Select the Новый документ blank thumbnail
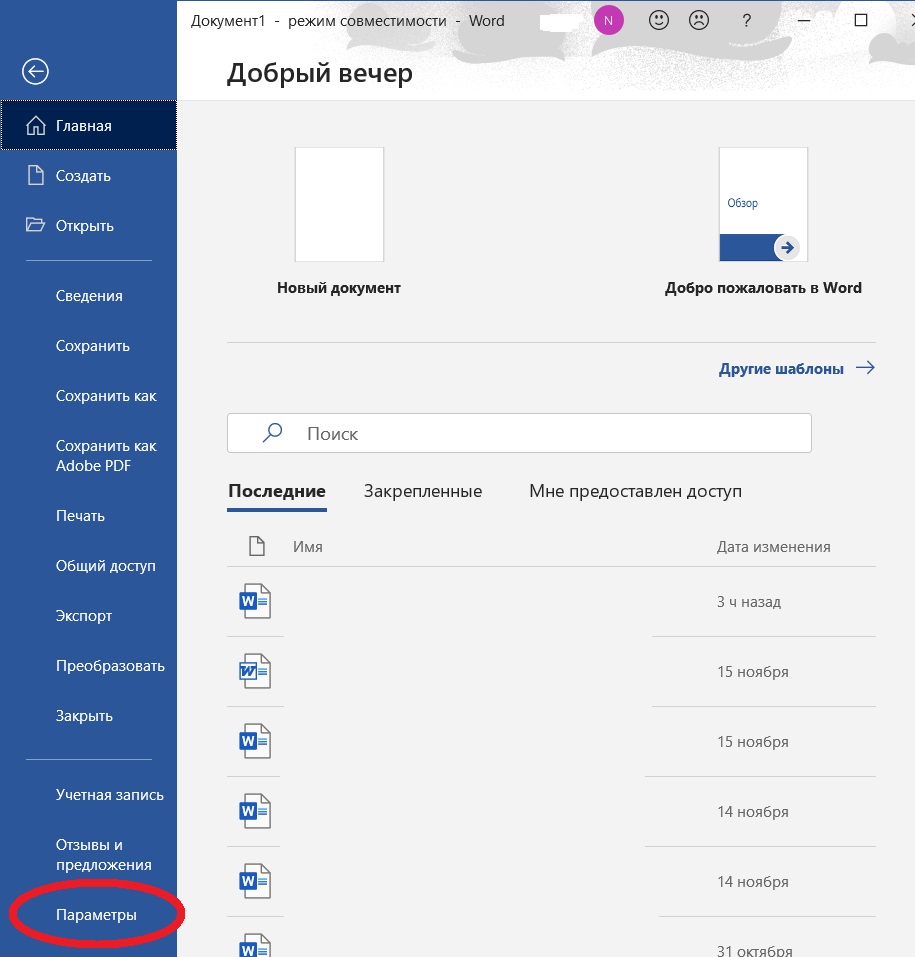 [x=339, y=204]
